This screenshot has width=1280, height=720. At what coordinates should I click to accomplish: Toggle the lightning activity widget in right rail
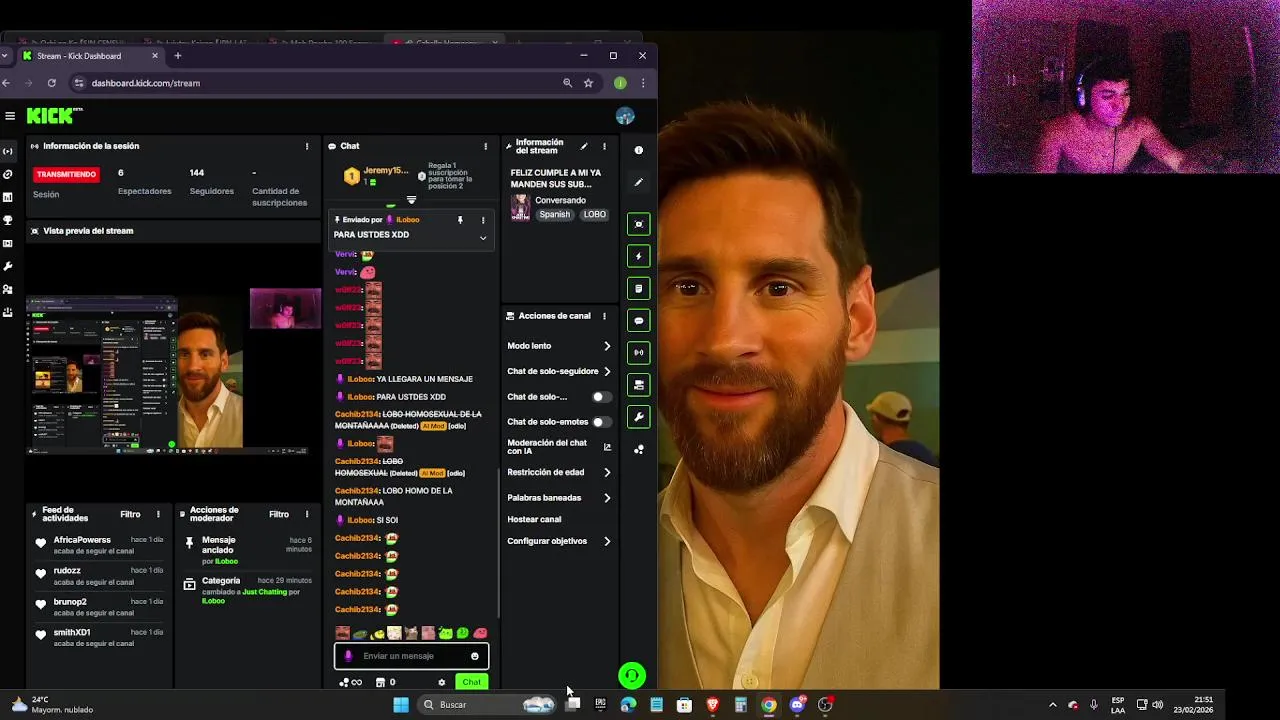point(639,256)
